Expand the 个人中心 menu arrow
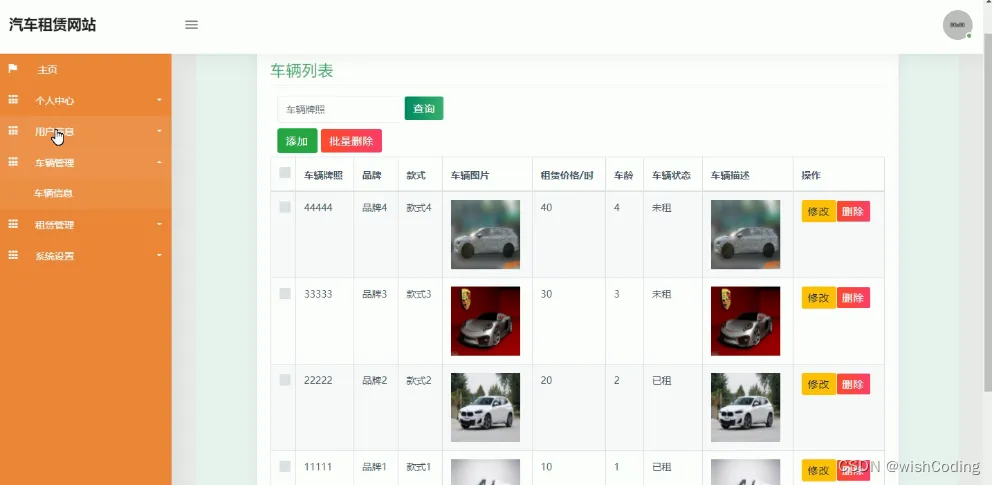 [x=159, y=100]
